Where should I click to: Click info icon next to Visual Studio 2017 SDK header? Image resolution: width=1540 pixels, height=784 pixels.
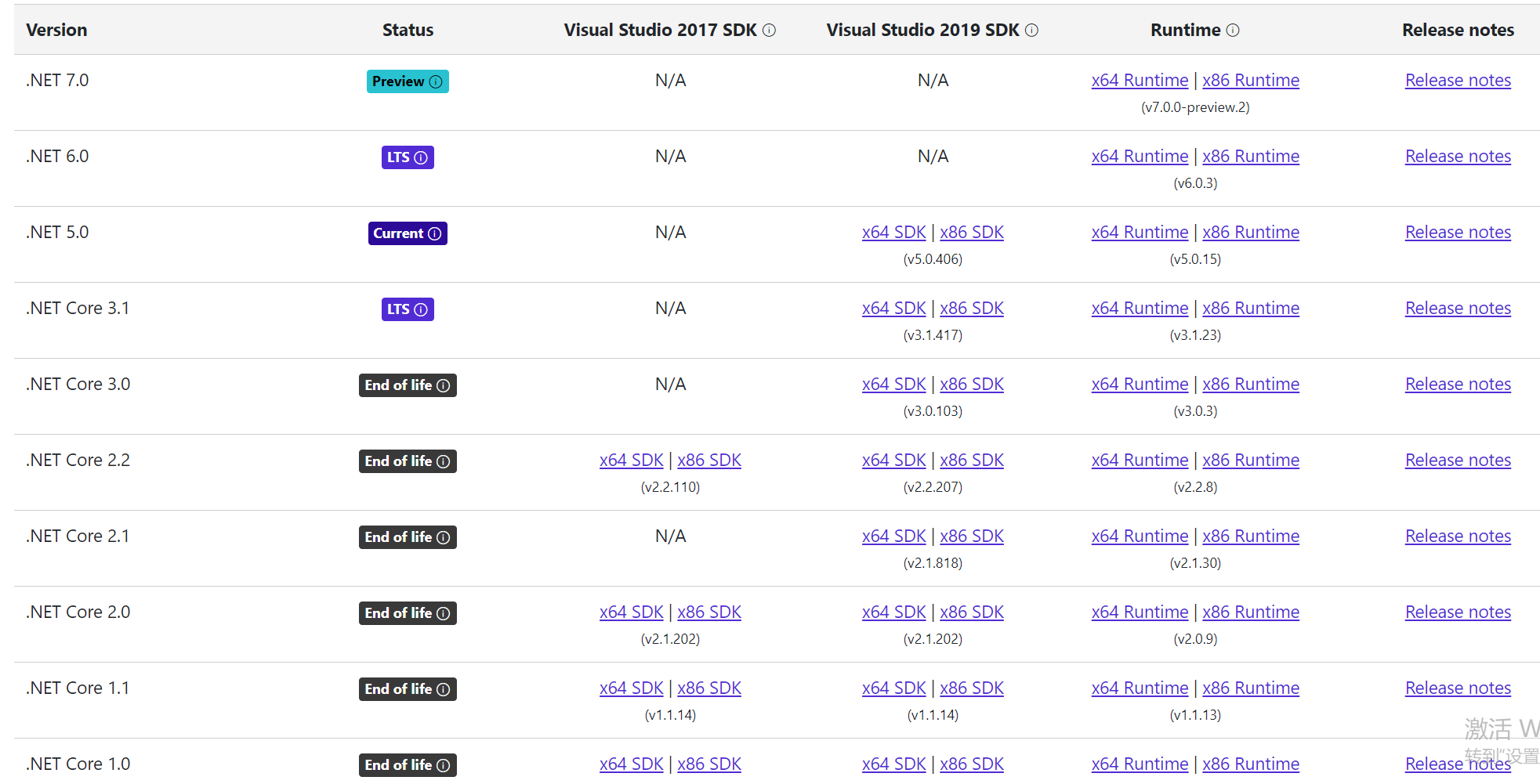(769, 30)
